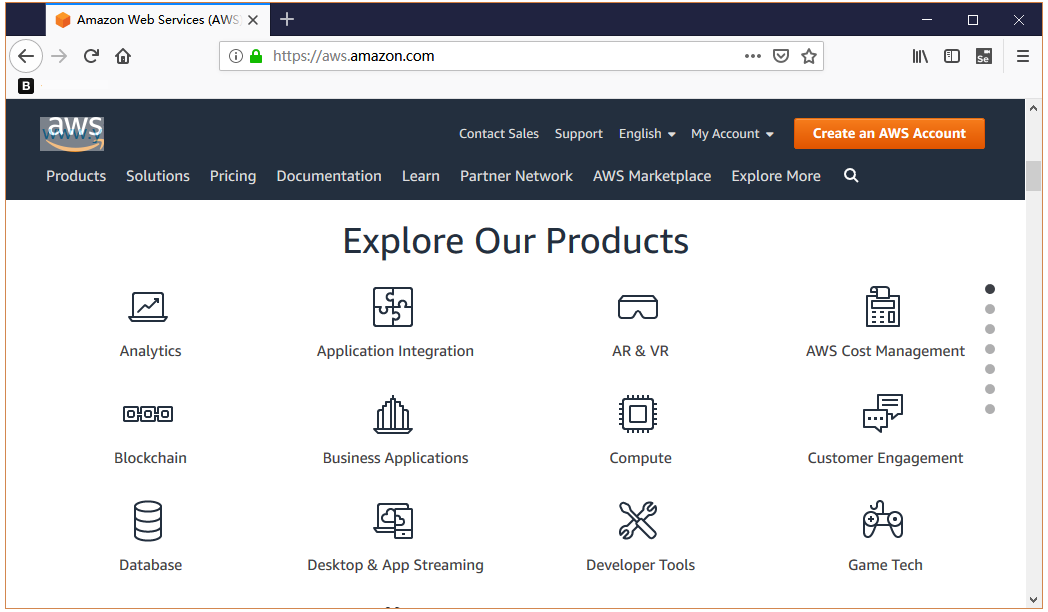The image size is (1048, 612).
Task: Jump to fifth section navigation dot
Action: point(990,369)
